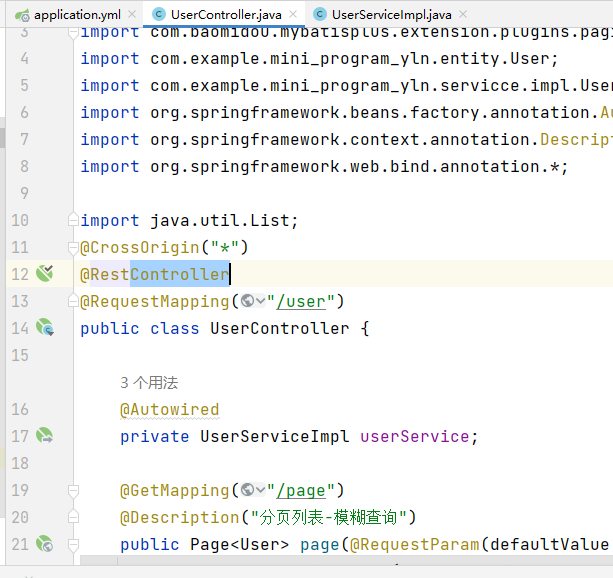Click line number 18 in the gutter

point(20,463)
